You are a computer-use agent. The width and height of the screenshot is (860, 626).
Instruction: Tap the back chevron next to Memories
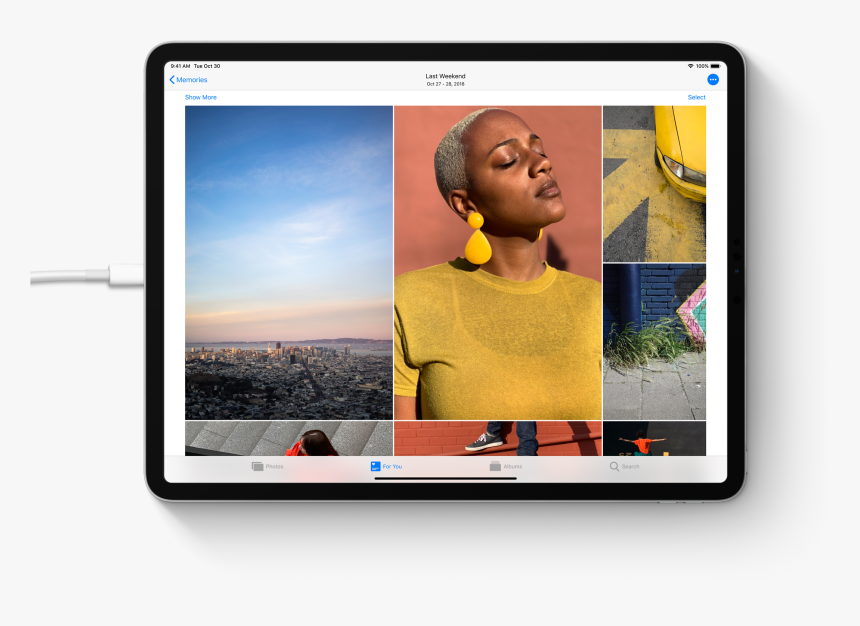pyautogui.click(x=172, y=78)
